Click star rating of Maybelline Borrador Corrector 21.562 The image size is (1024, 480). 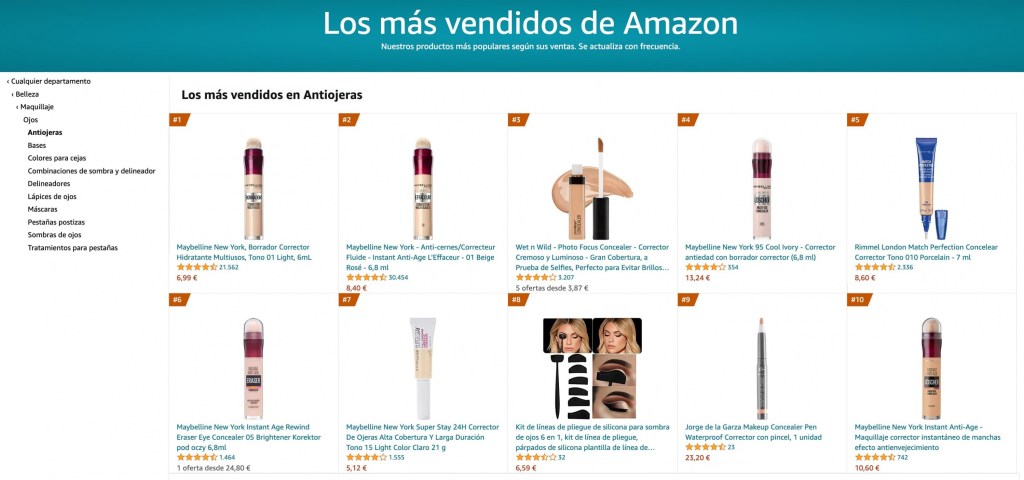(x=197, y=267)
